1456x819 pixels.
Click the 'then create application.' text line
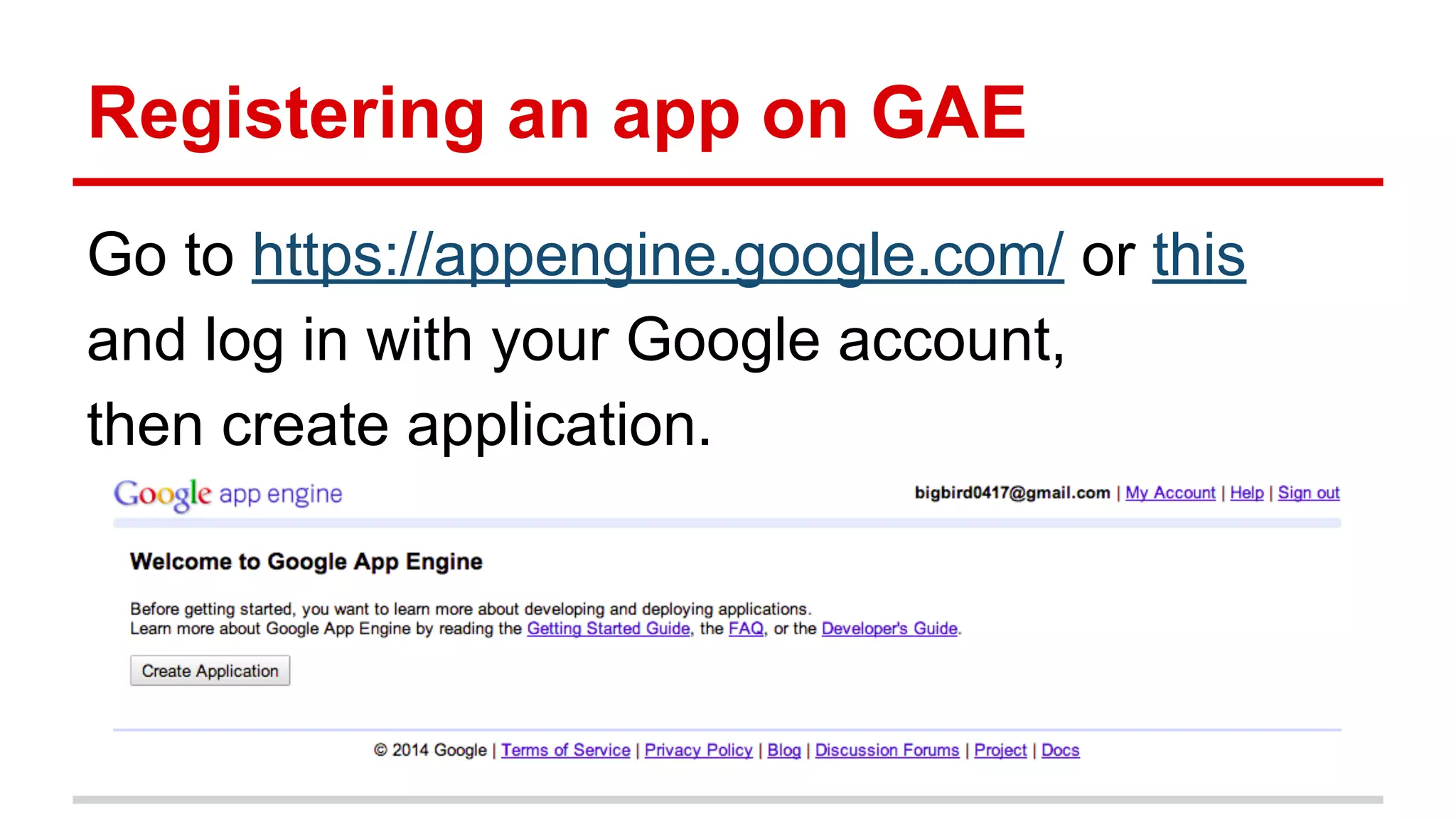tap(399, 425)
